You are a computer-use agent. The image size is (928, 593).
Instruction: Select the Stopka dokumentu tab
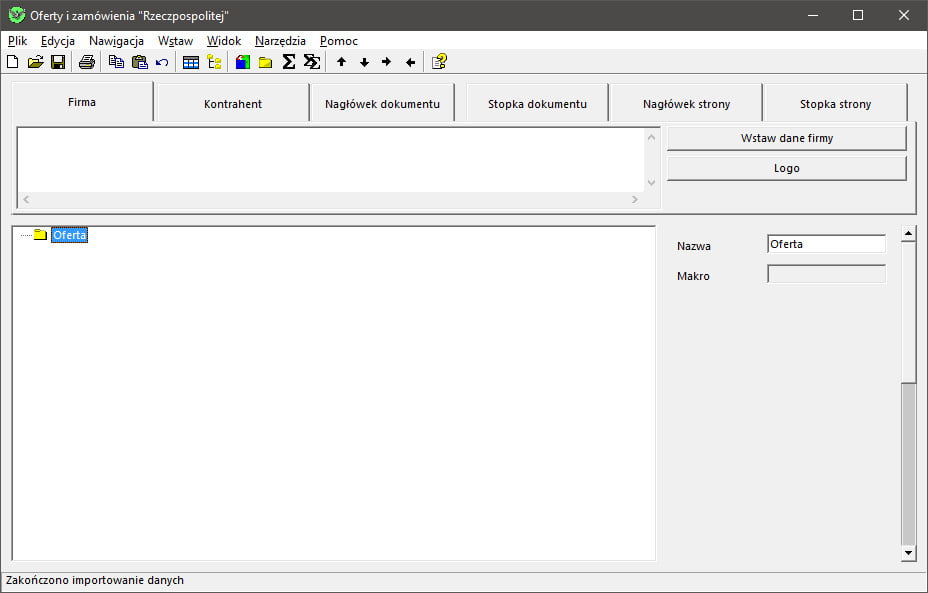click(537, 104)
